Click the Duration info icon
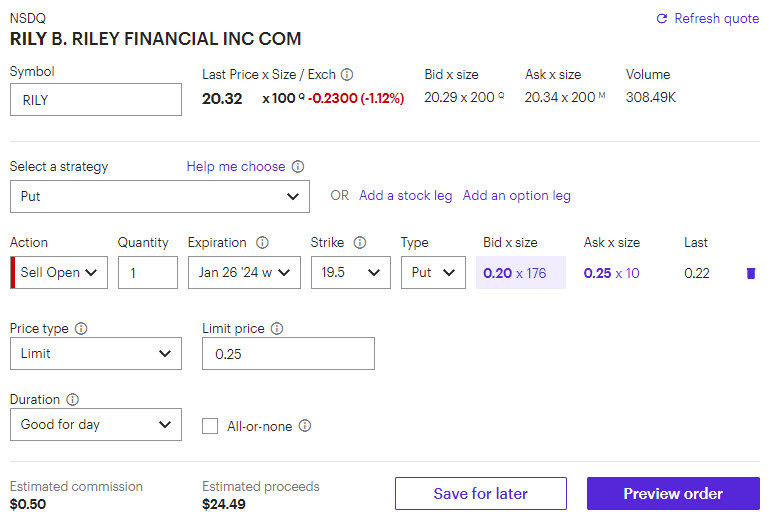Screen dimensions: 770x532 click(73, 400)
